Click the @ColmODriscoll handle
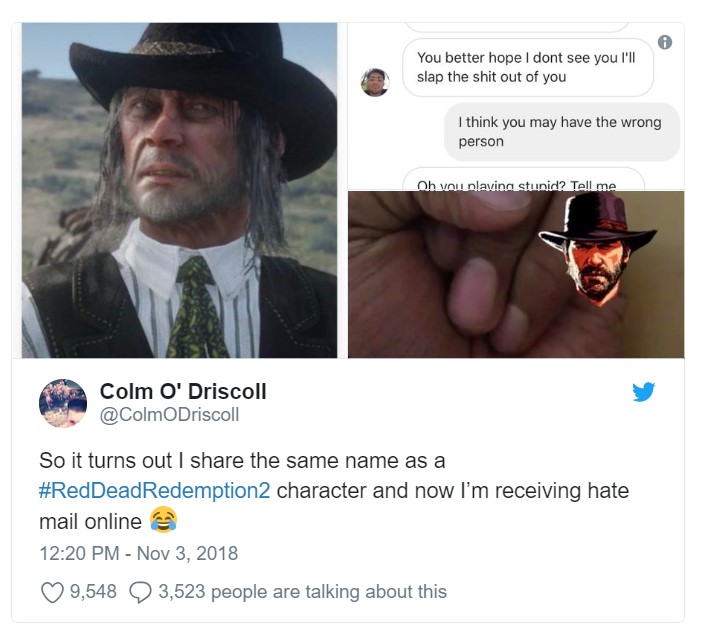Screen dimensions: 707x637 (x=170, y=414)
